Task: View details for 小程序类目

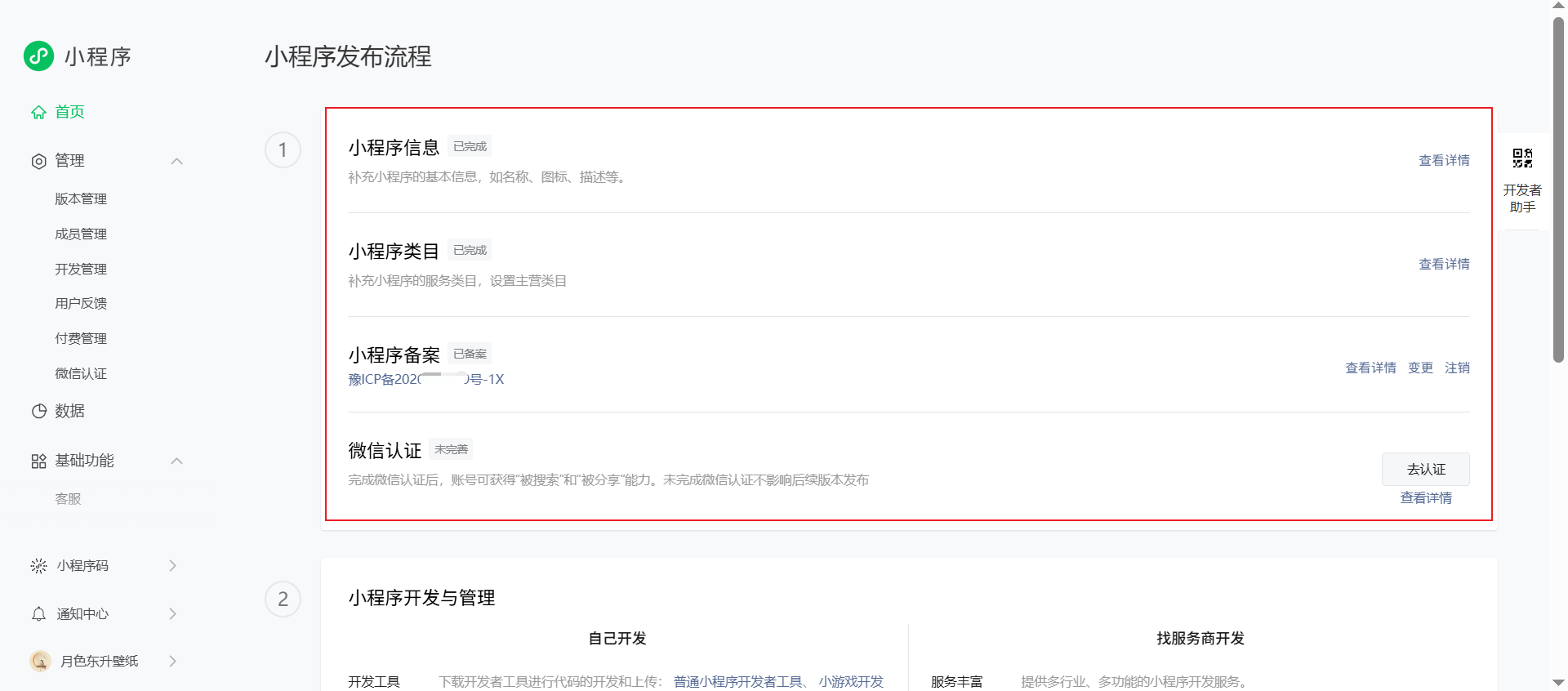Action: (1444, 265)
